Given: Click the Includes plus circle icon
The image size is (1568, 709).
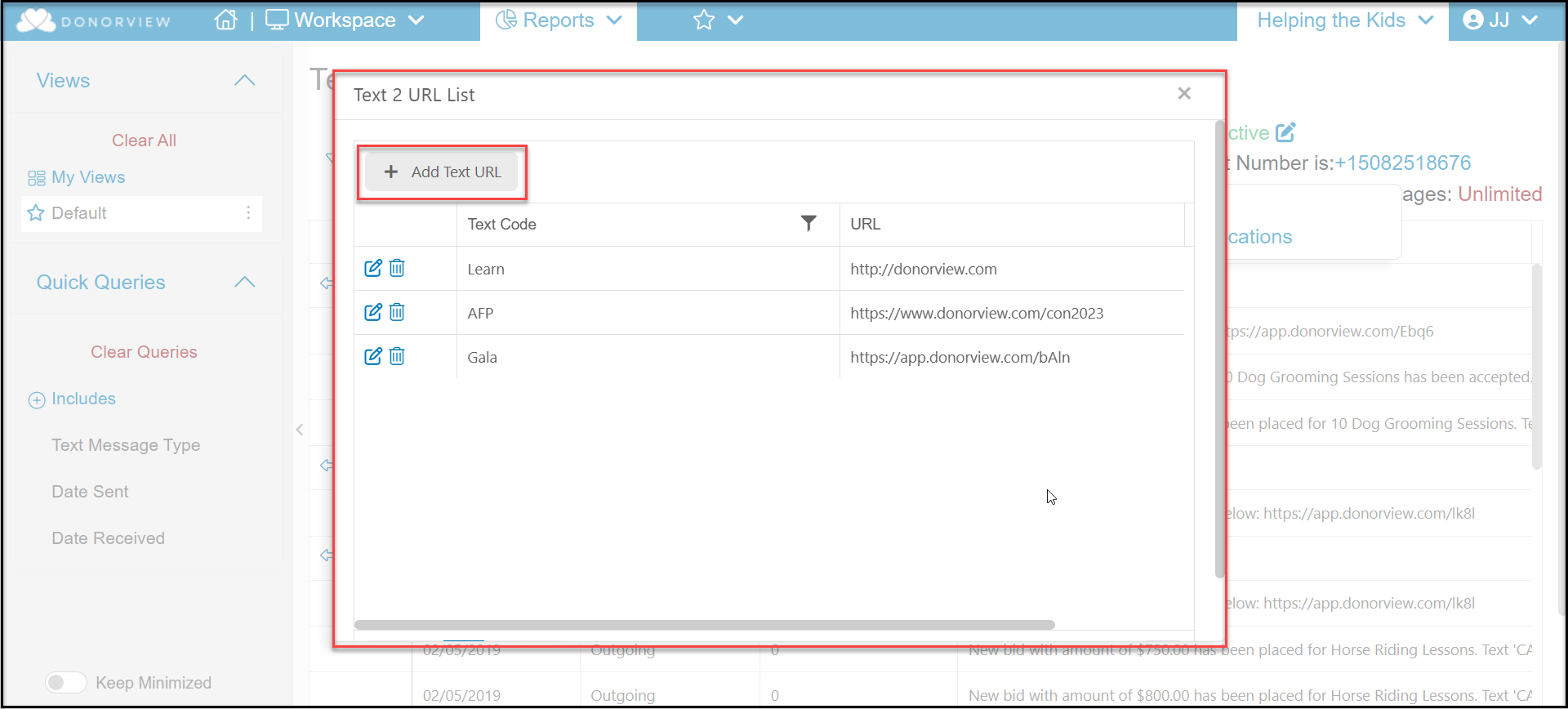Looking at the screenshot, I should tap(37, 399).
